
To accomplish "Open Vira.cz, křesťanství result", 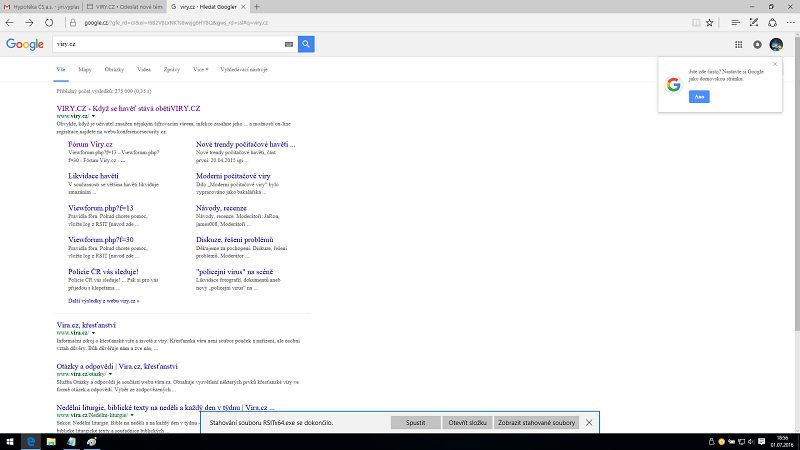I will (86, 325).
